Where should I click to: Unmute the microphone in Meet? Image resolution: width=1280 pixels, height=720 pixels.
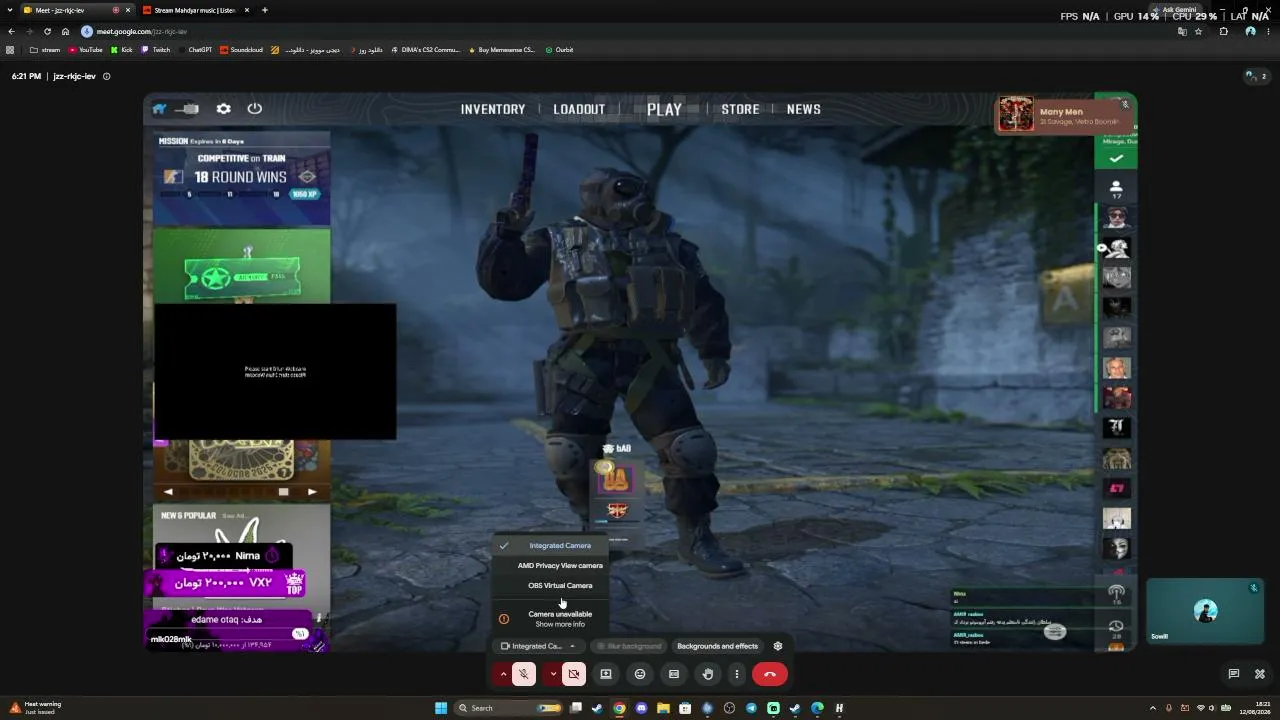(x=523, y=674)
